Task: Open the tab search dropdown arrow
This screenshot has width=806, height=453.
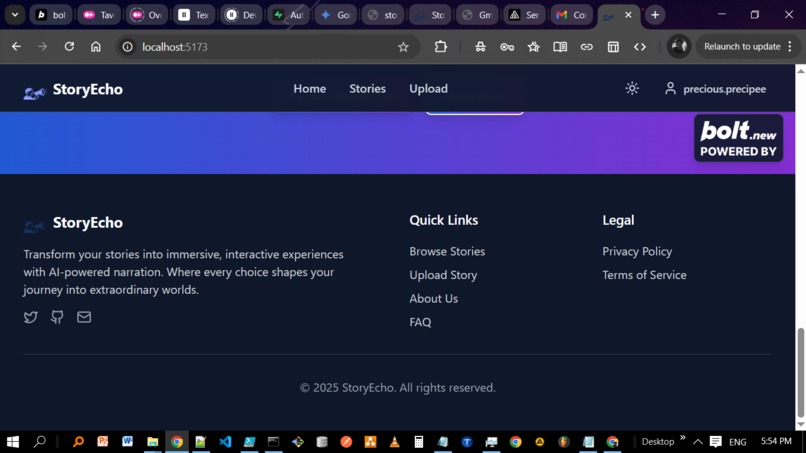Action: click(15, 15)
